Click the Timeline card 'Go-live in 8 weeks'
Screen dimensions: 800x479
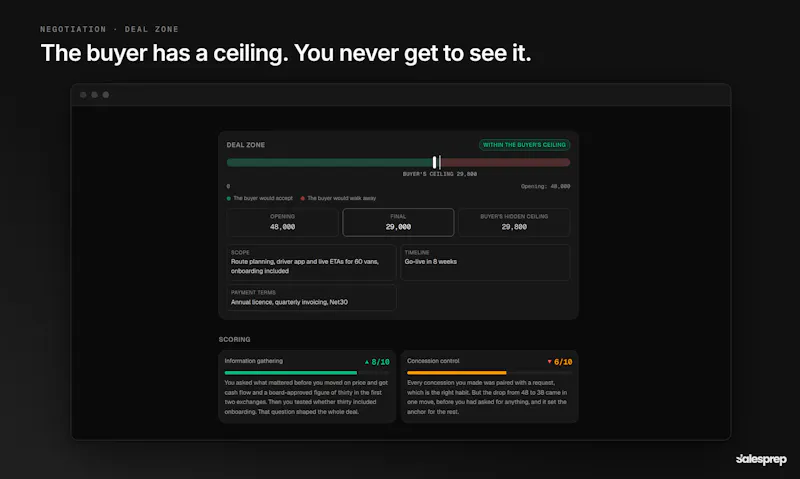coord(485,262)
